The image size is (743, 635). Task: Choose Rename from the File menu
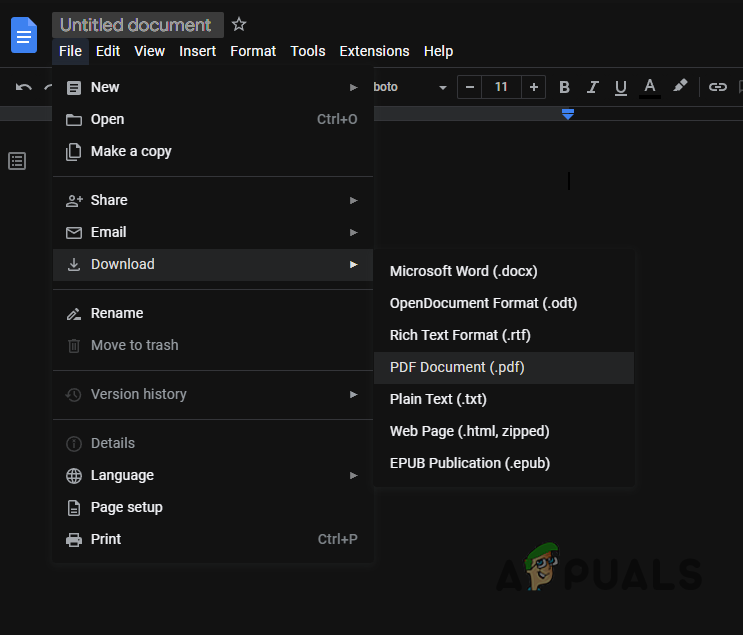click(x=213, y=314)
